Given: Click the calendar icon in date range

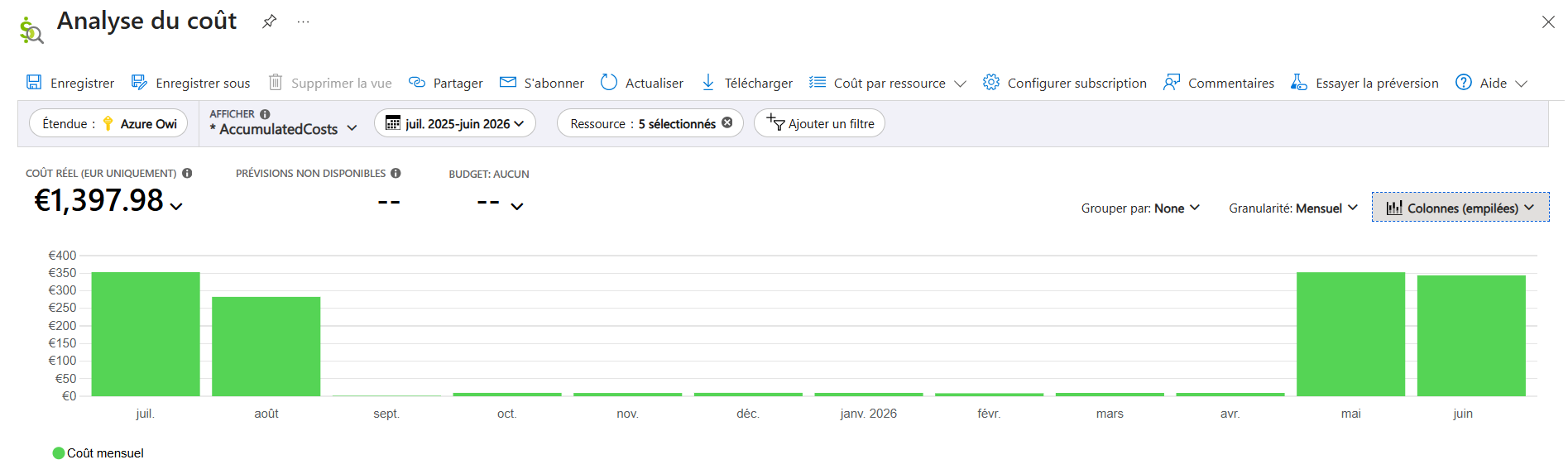Looking at the screenshot, I should coord(393,123).
